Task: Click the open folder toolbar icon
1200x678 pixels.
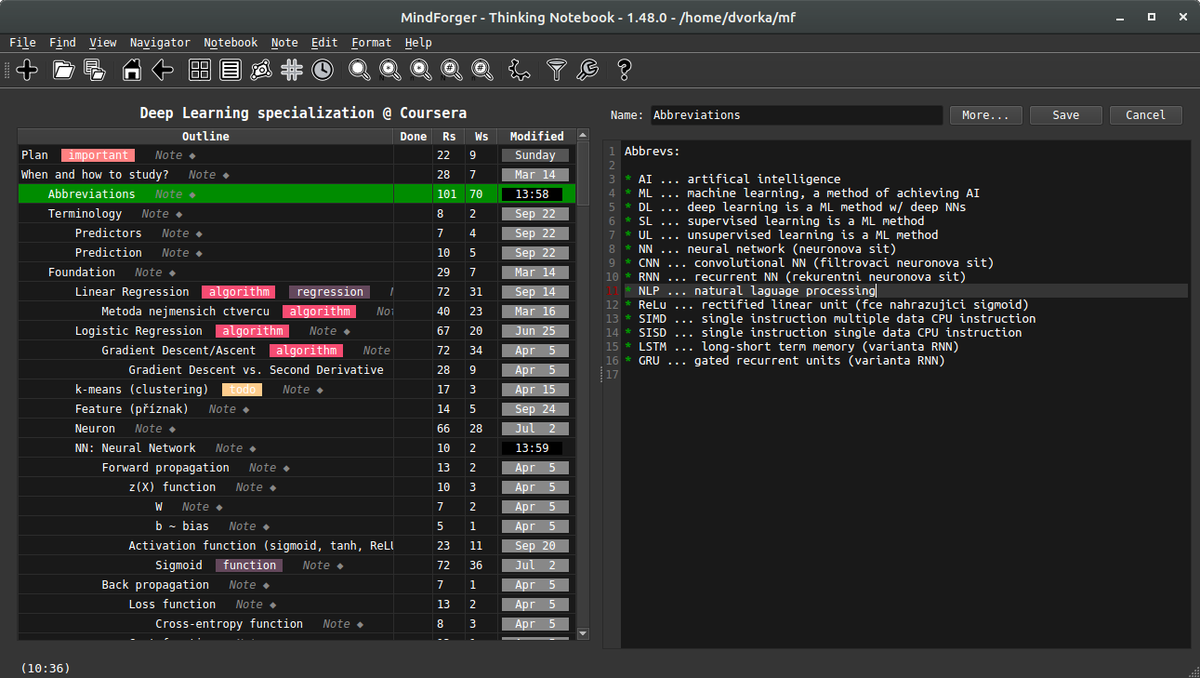Action: (64, 70)
